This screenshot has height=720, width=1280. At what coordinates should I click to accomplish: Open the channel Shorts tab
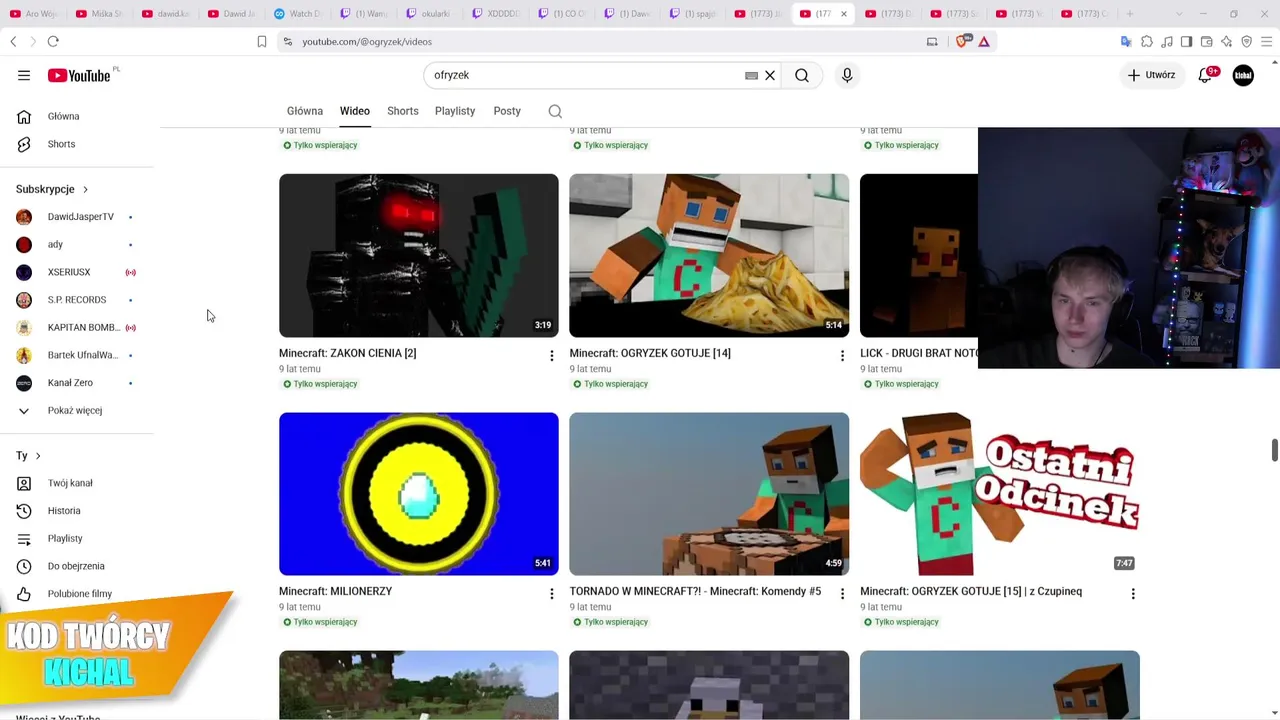tap(403, 111)
